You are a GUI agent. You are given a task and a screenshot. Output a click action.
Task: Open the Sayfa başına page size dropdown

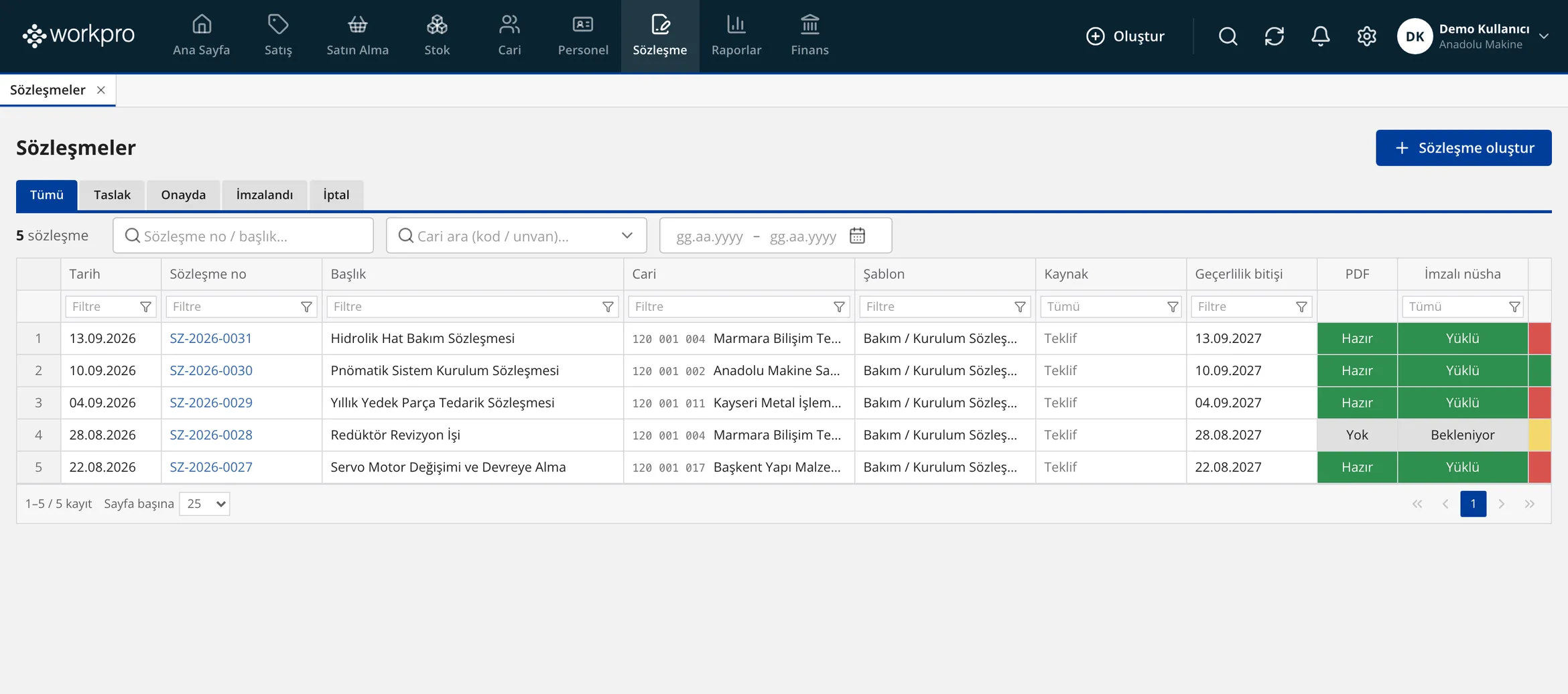click(x=204, y=504)
